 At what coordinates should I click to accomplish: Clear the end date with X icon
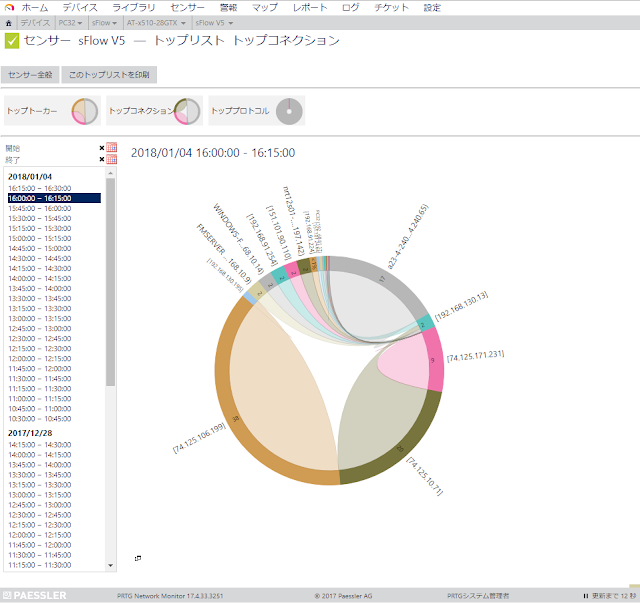coord(102,159)
